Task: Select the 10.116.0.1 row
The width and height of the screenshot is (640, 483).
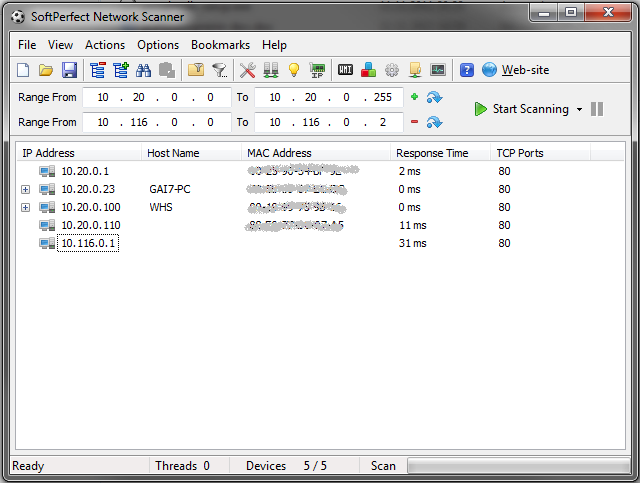Action: click(x=320, y=243)
